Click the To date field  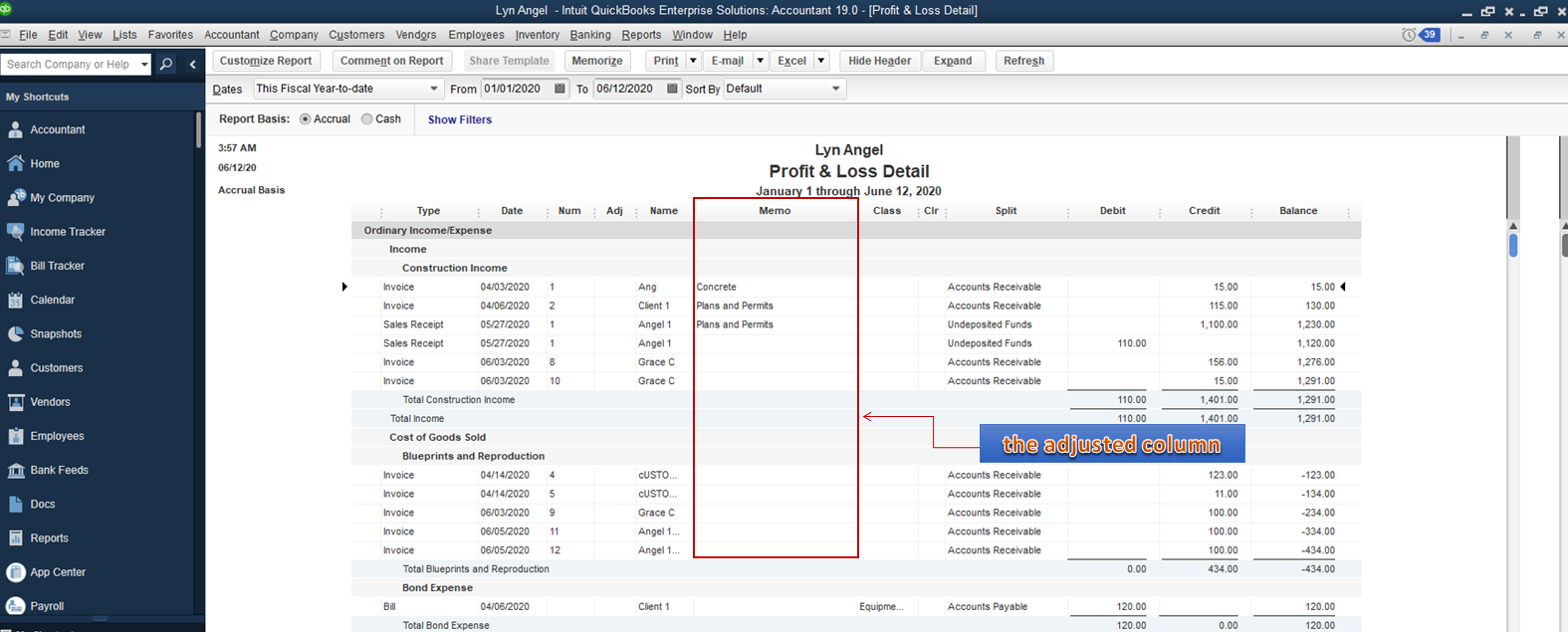click(628, 89)
